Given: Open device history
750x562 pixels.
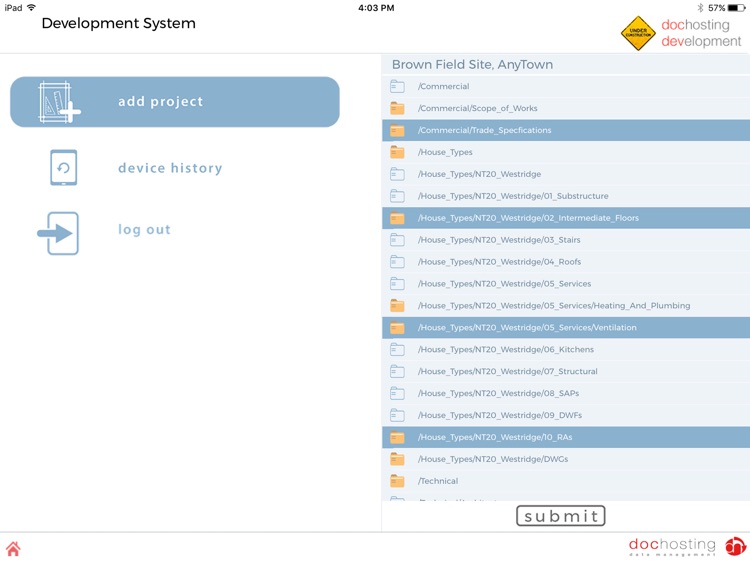Looking at the screenshot, I should (170, 168).
